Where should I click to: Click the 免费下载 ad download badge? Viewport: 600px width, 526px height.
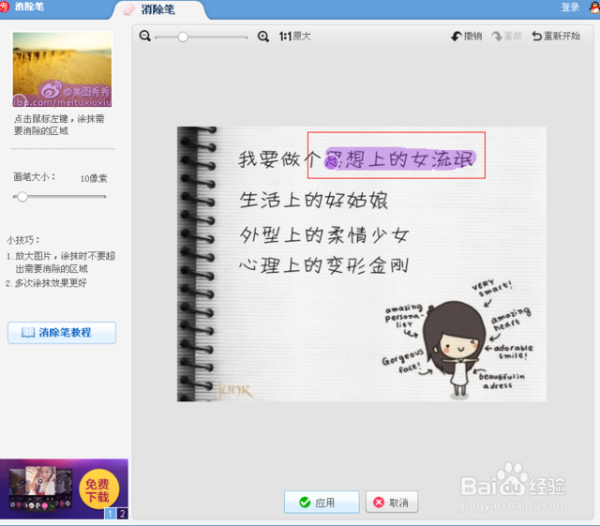[99, 489]
